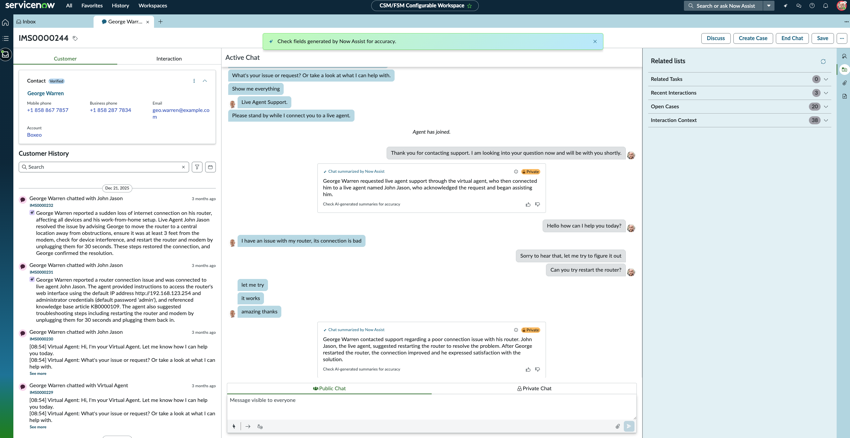This screenshot has width=850, height=438.
Task: Send the chat message
Action: pos(629,426)
